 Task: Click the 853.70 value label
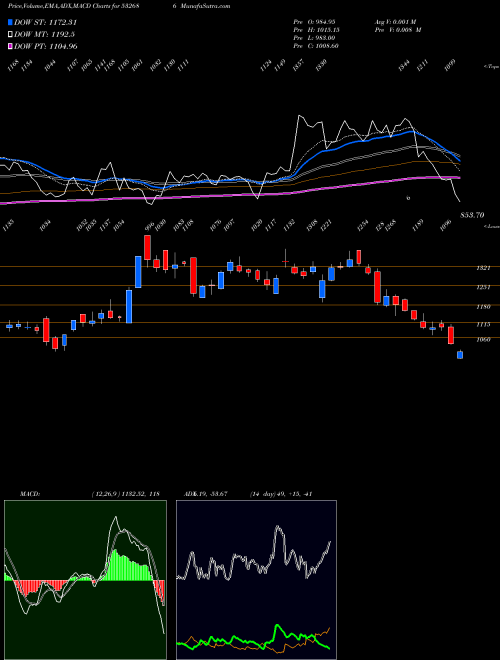click(472, 215)
